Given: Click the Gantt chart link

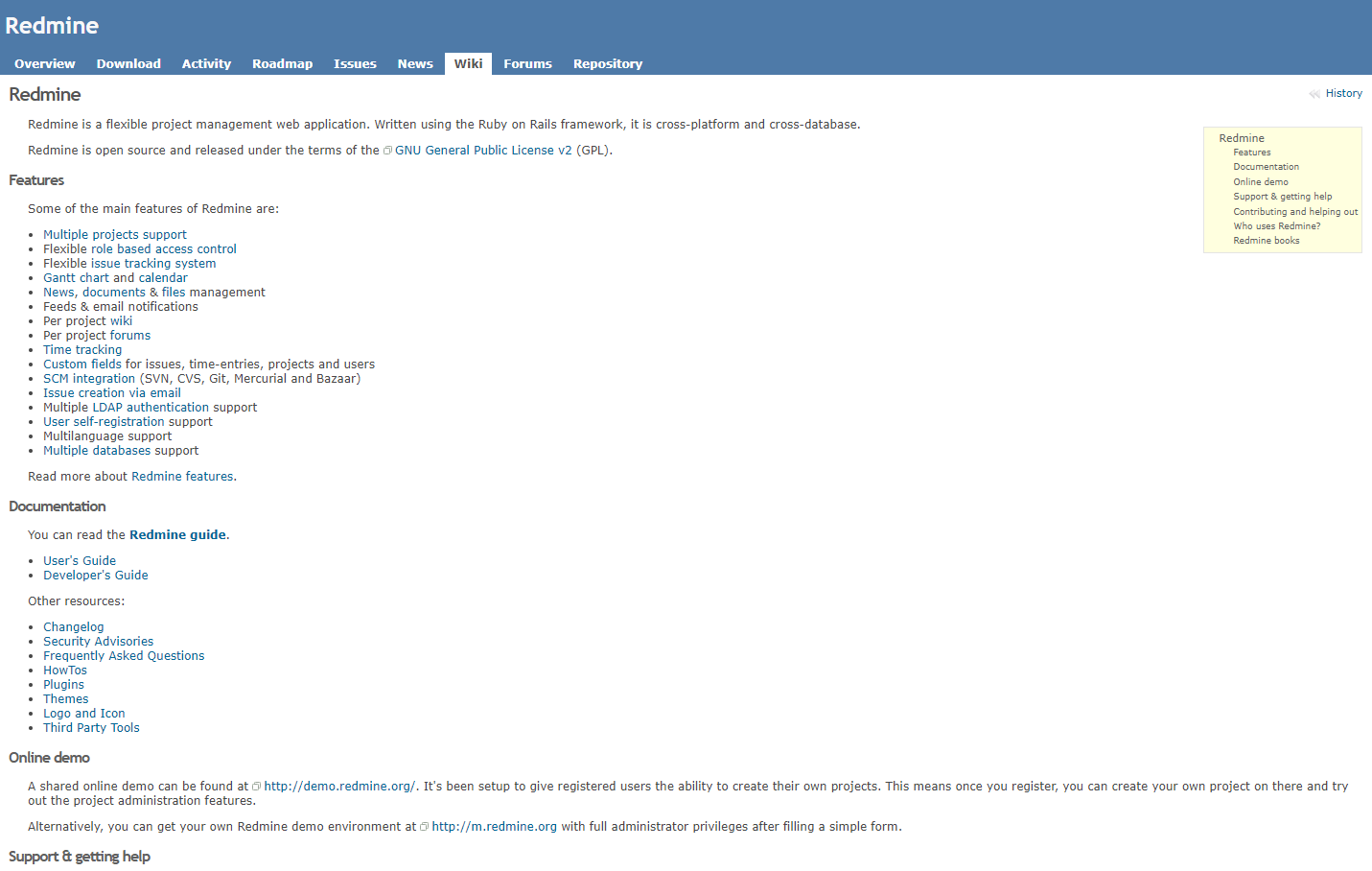Looking at the screenshot, I should coord(76,278).
